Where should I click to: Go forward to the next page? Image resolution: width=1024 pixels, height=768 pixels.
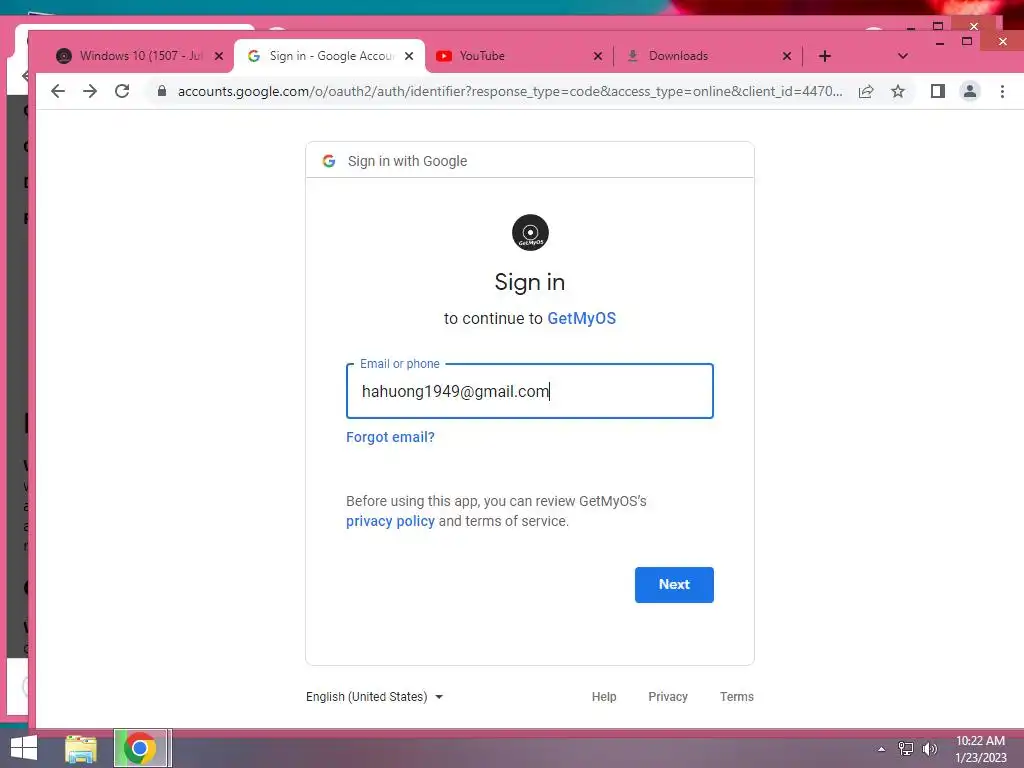pos(90,91)
